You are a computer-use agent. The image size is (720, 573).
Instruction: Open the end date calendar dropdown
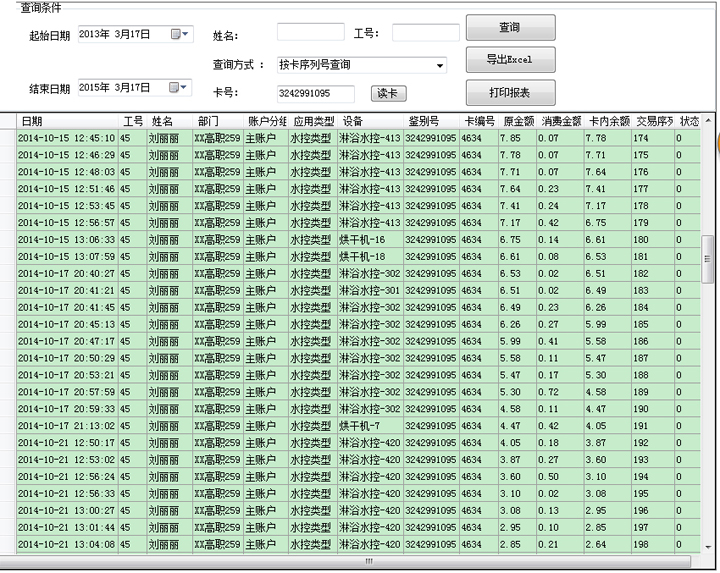pyautogui.click(x=179, y=88)
